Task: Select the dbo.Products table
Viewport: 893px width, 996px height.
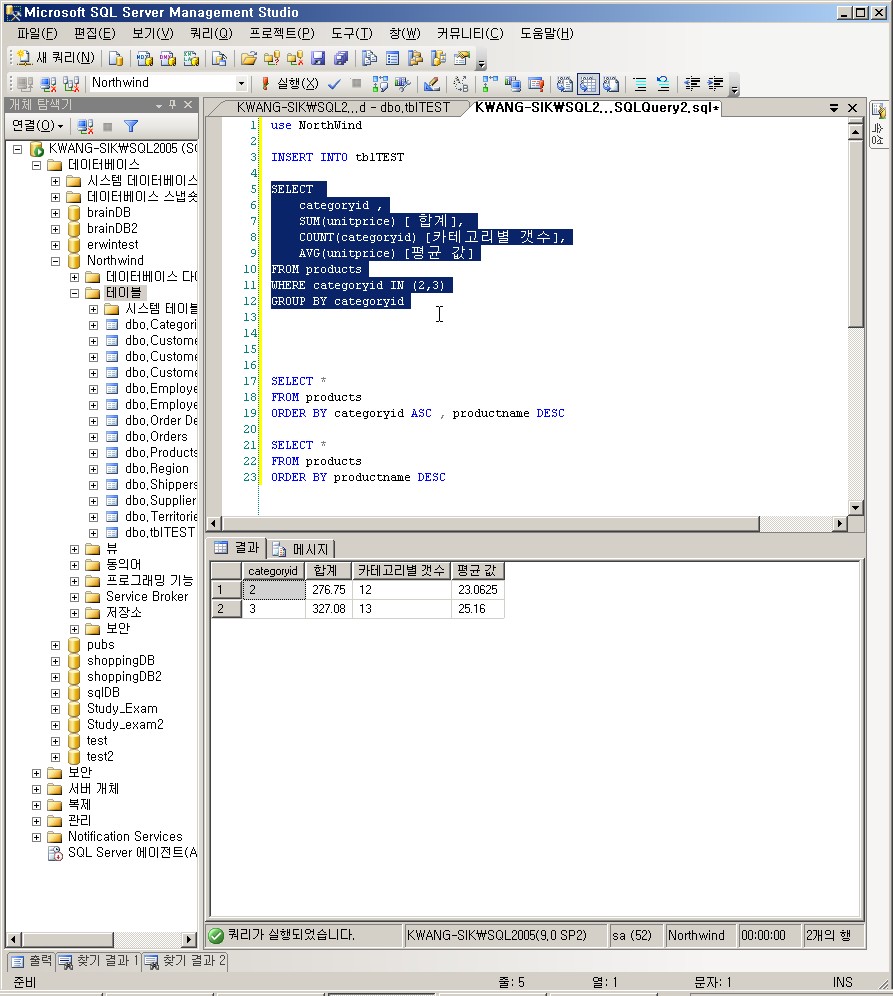Action: tap(161, 453)
